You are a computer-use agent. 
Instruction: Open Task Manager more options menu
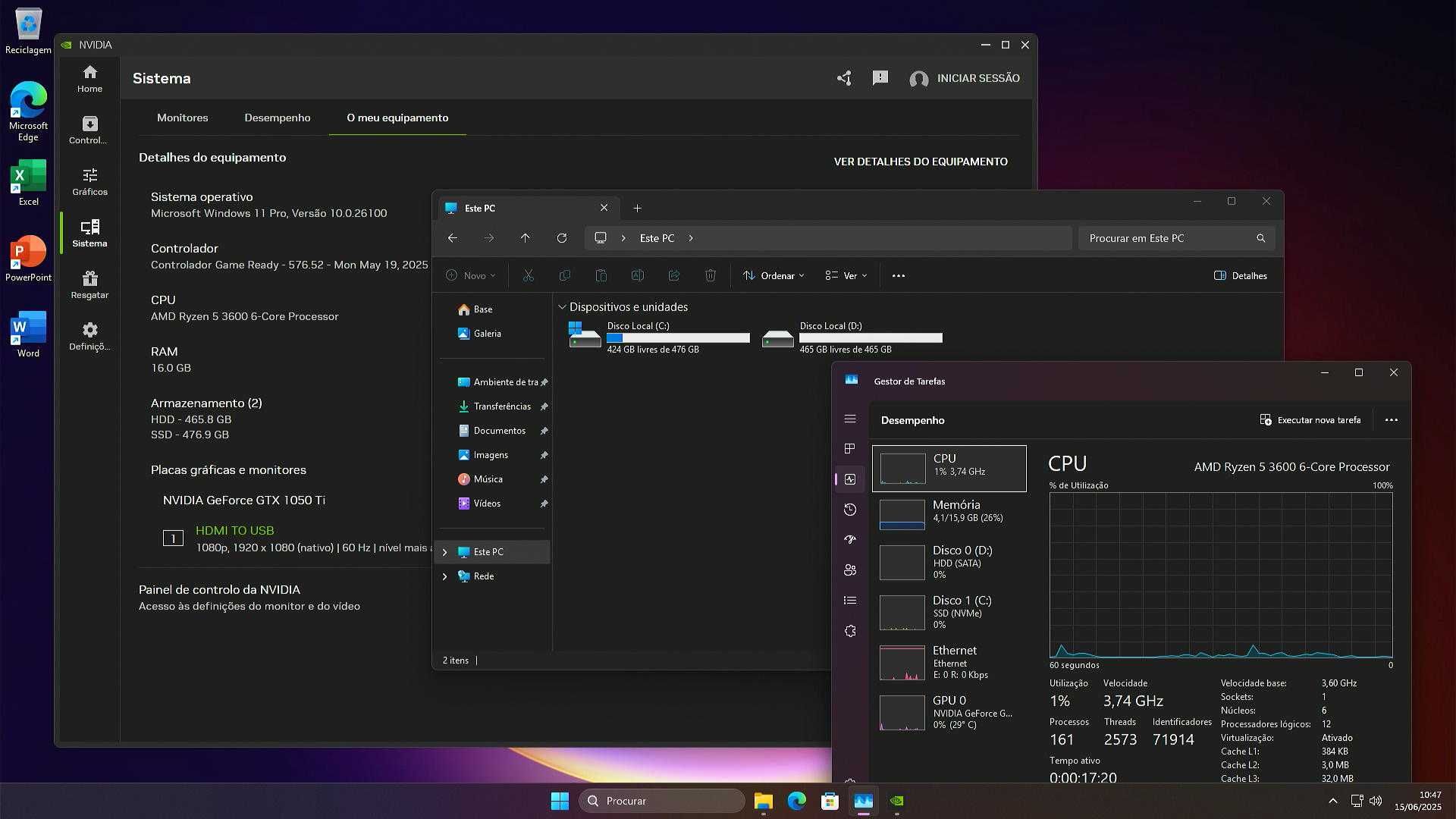[x=1391, y=420]
